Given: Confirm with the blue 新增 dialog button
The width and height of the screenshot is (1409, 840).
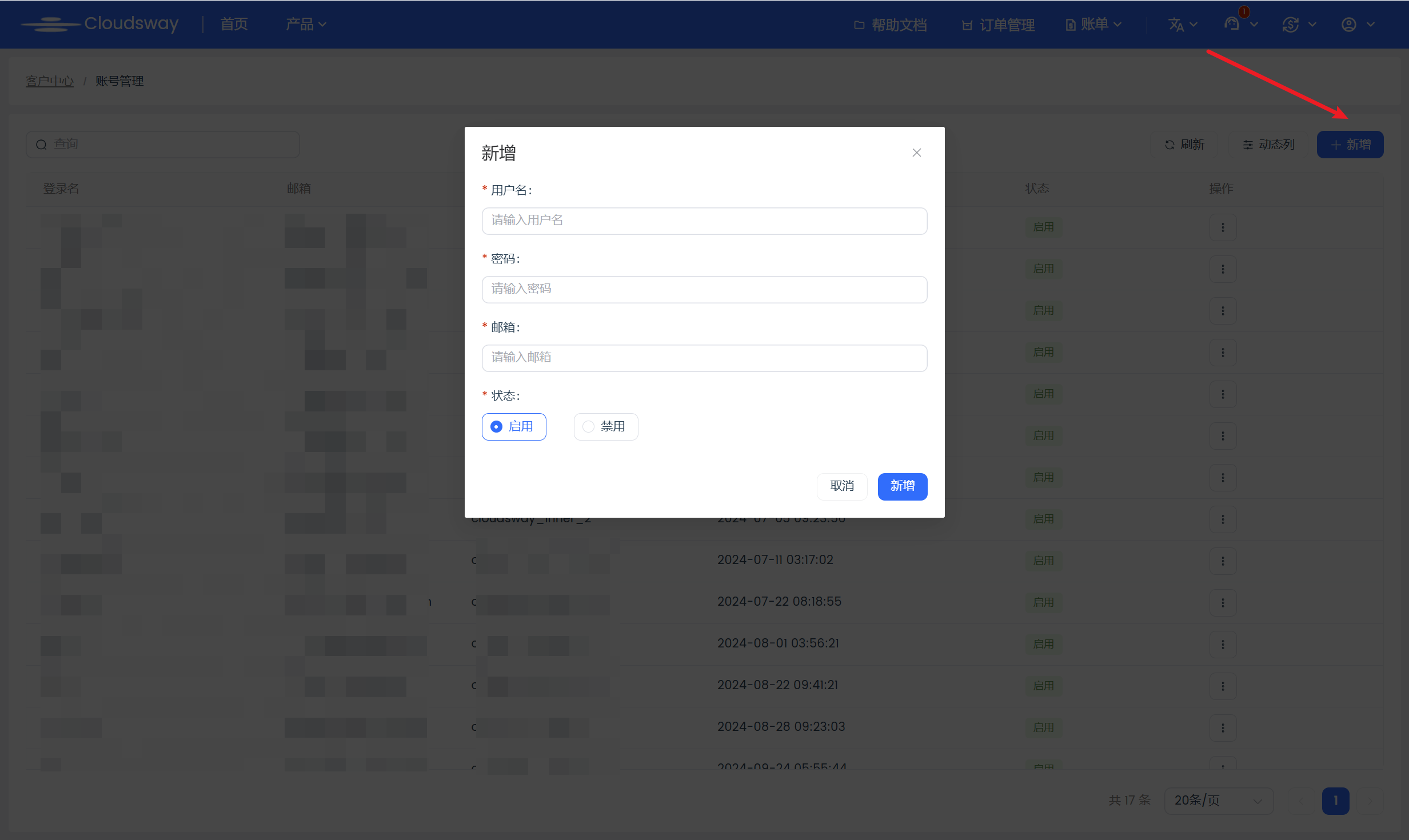Looking at the screenshot, I should [x=902, y=486].
